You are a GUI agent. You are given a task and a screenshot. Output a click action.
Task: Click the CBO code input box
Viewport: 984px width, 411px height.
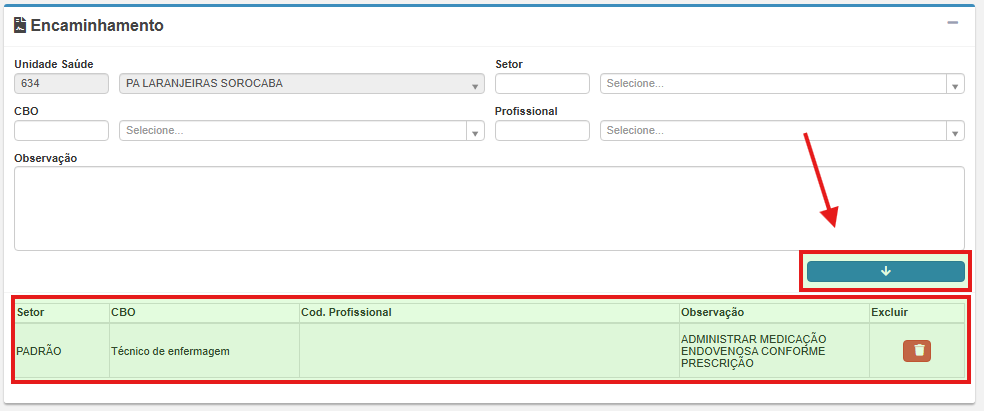(x=61, y=131)
